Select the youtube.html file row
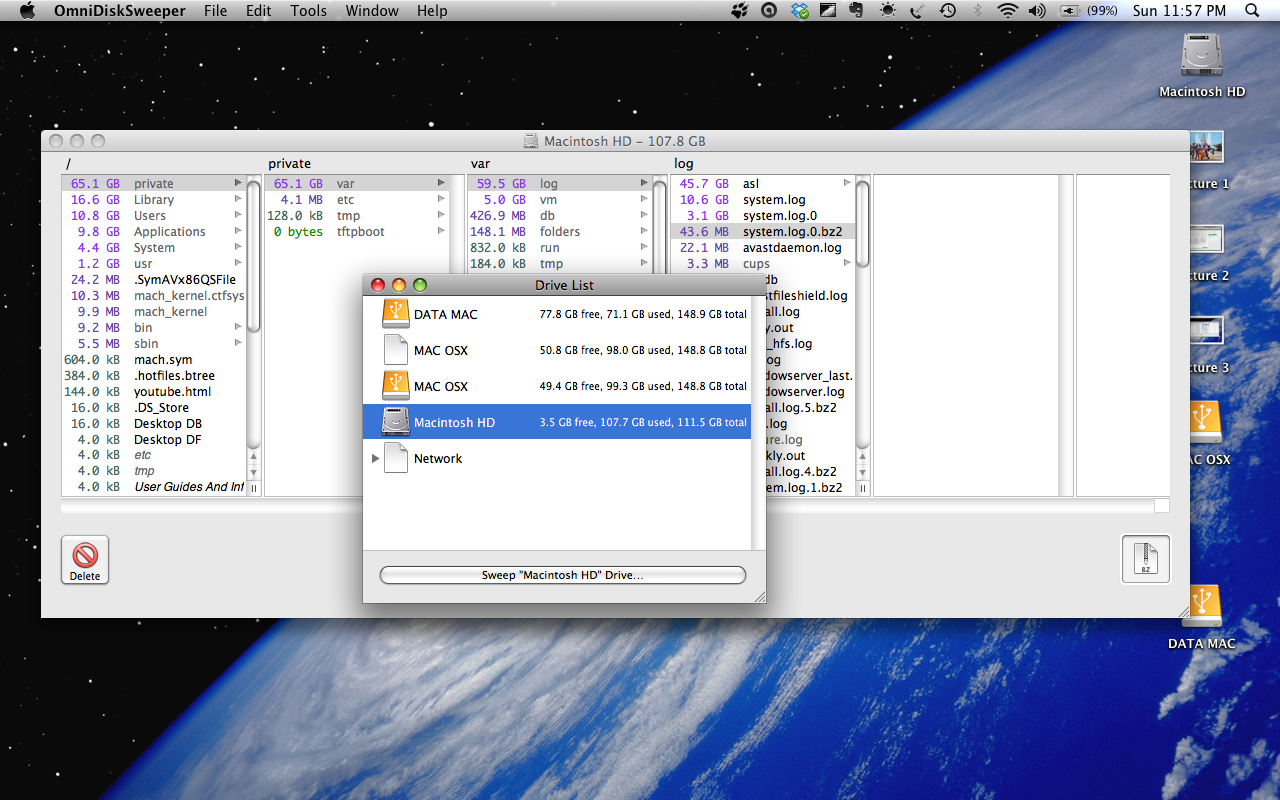Screen dimensions: 1280x800 click(154, 391)
